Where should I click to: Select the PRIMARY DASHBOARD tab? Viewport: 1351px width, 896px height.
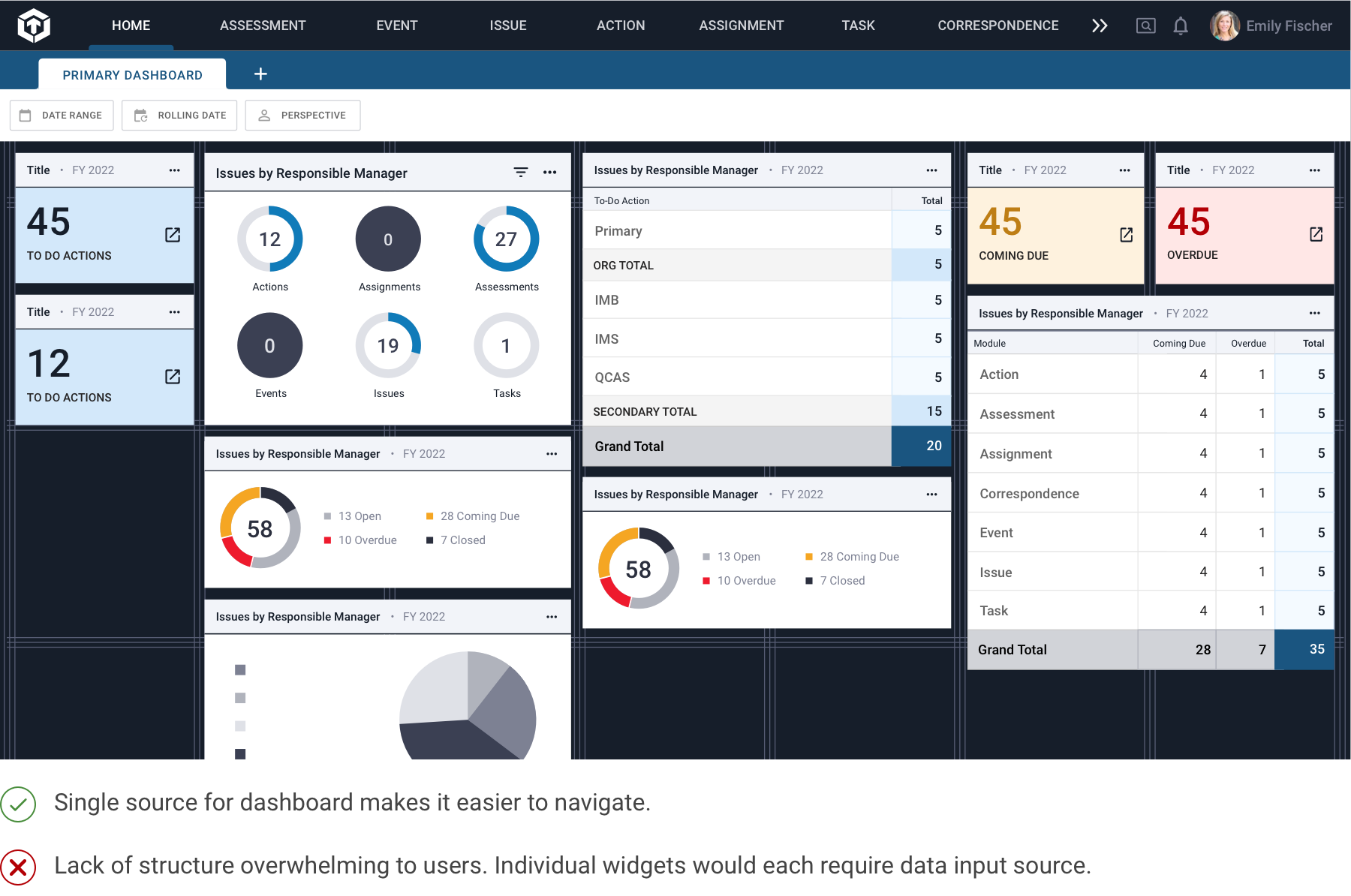point(132,74)
